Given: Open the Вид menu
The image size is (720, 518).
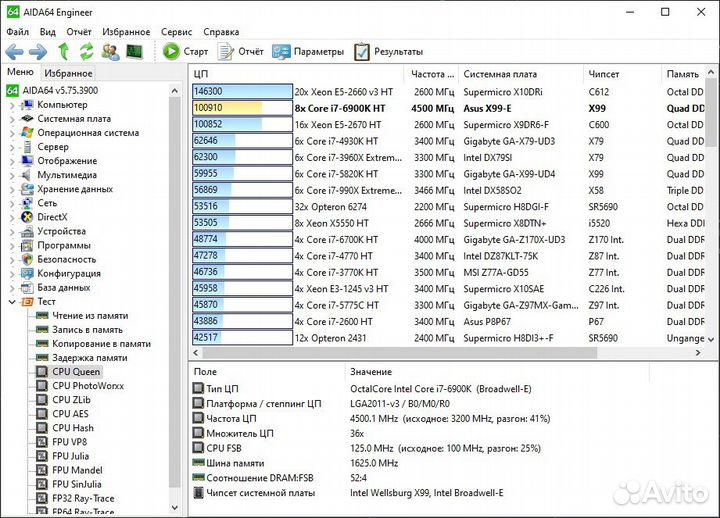Looking at the screenshot, I should [x=47, y=32].
